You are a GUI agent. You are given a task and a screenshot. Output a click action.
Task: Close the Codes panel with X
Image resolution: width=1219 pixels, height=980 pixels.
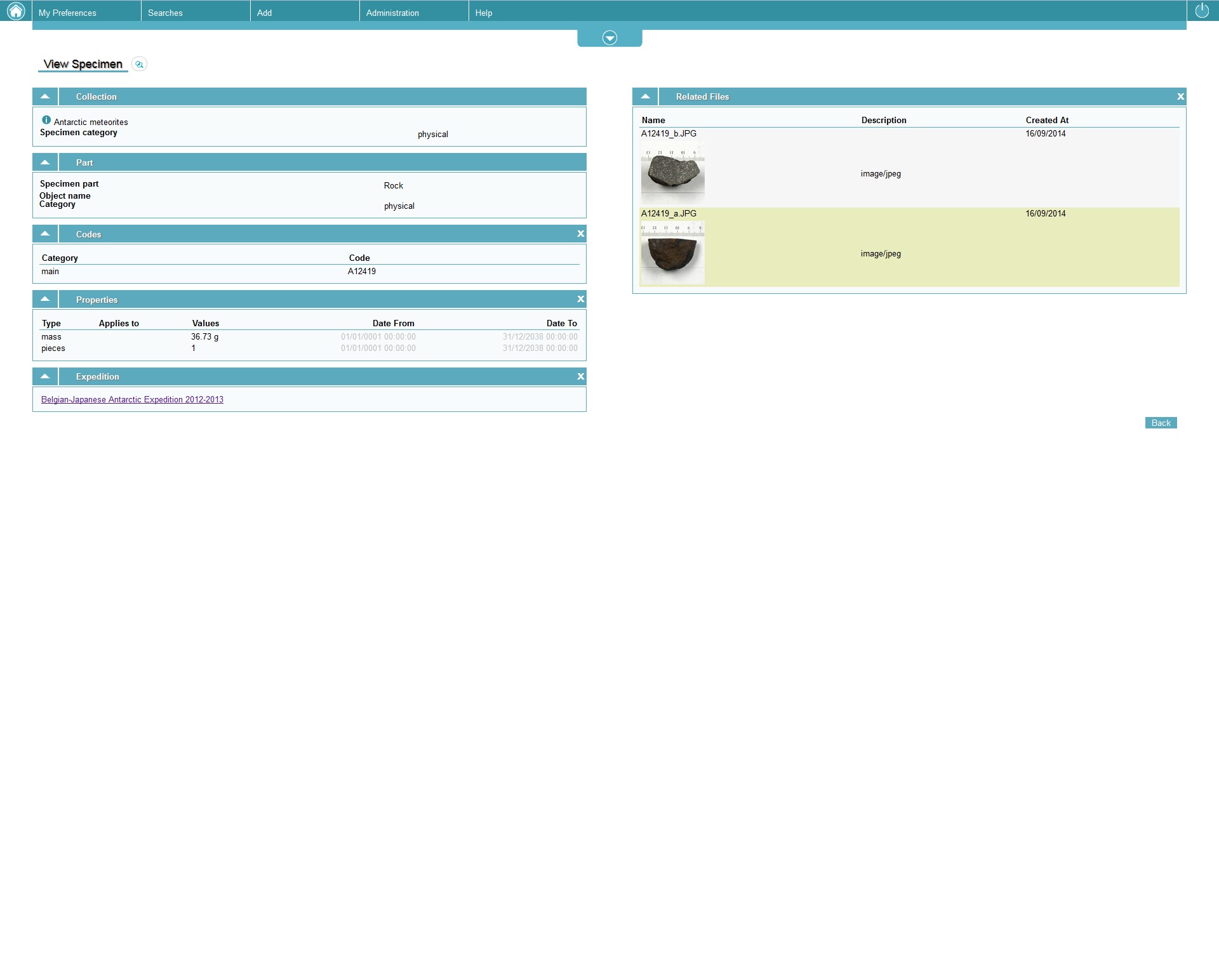[580, 234]
